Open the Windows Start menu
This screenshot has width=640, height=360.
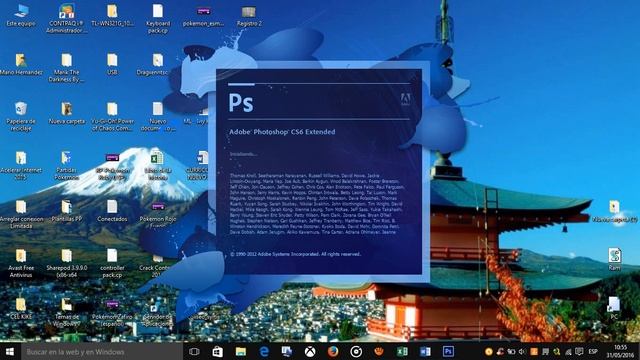pos(10,351)
